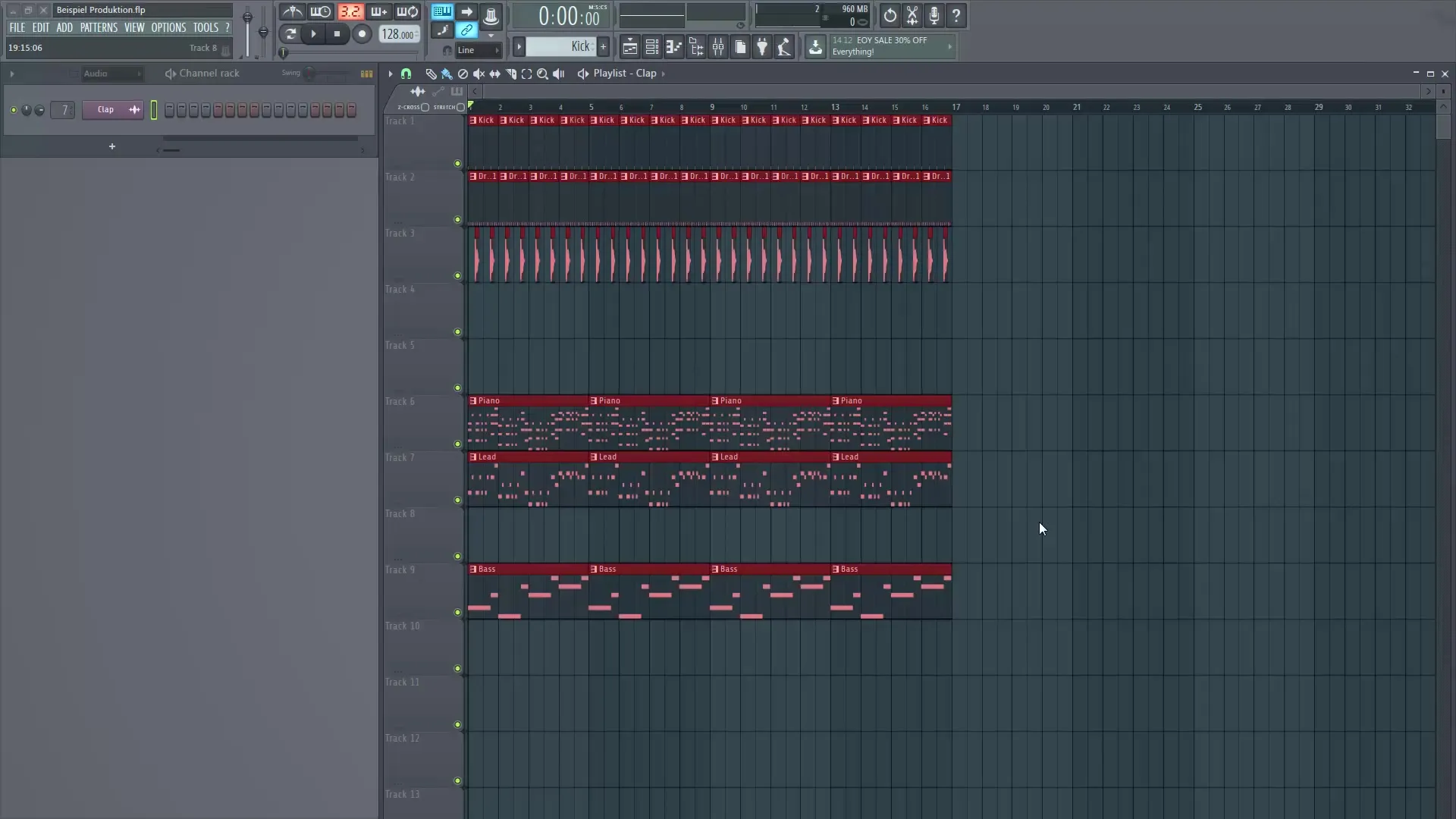Select the playlist Draw pencil tool
This screenshot has height=819, width=1456.
431,74
